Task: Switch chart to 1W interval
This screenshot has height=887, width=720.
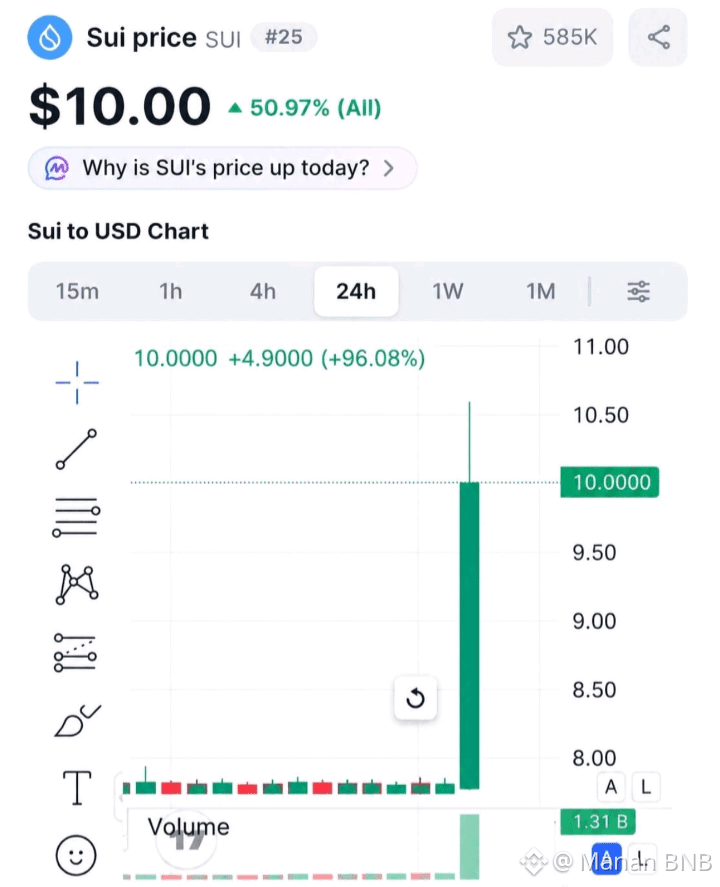Action: tap(447, 291)
